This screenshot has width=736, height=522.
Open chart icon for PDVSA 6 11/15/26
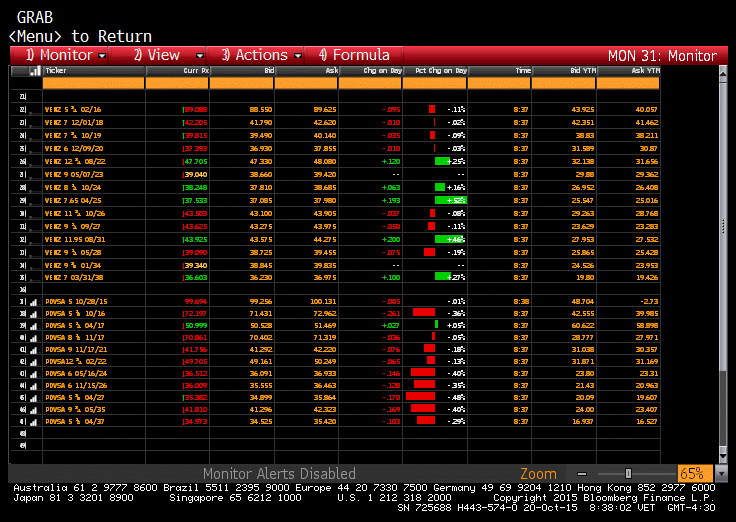[33, 386]
